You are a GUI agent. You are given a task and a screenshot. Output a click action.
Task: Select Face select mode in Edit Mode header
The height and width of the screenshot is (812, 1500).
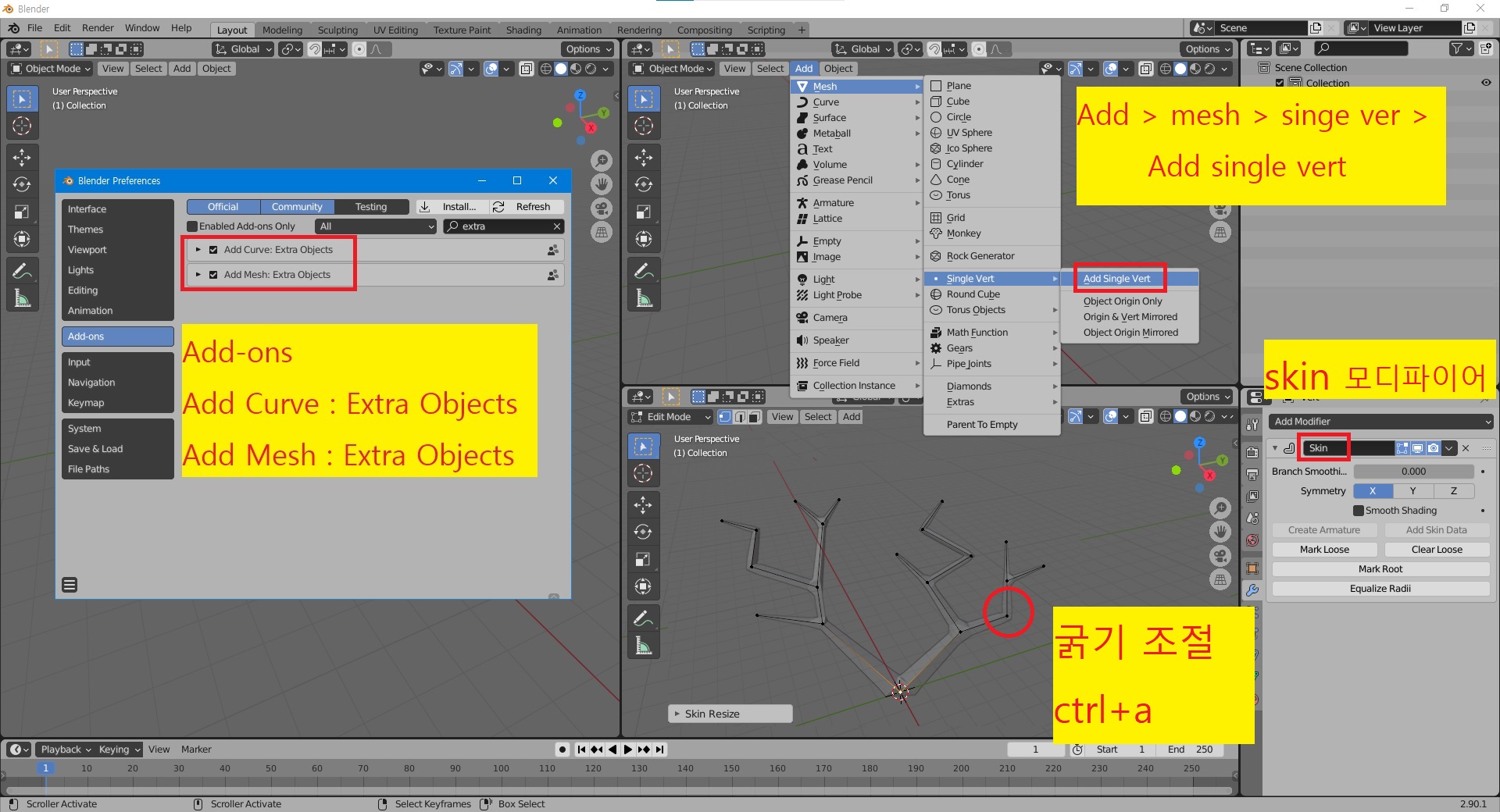click(754, 417)
